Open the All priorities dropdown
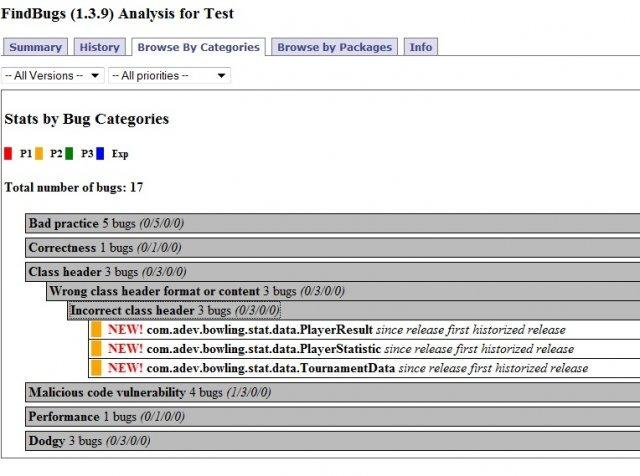 point(169,76)
